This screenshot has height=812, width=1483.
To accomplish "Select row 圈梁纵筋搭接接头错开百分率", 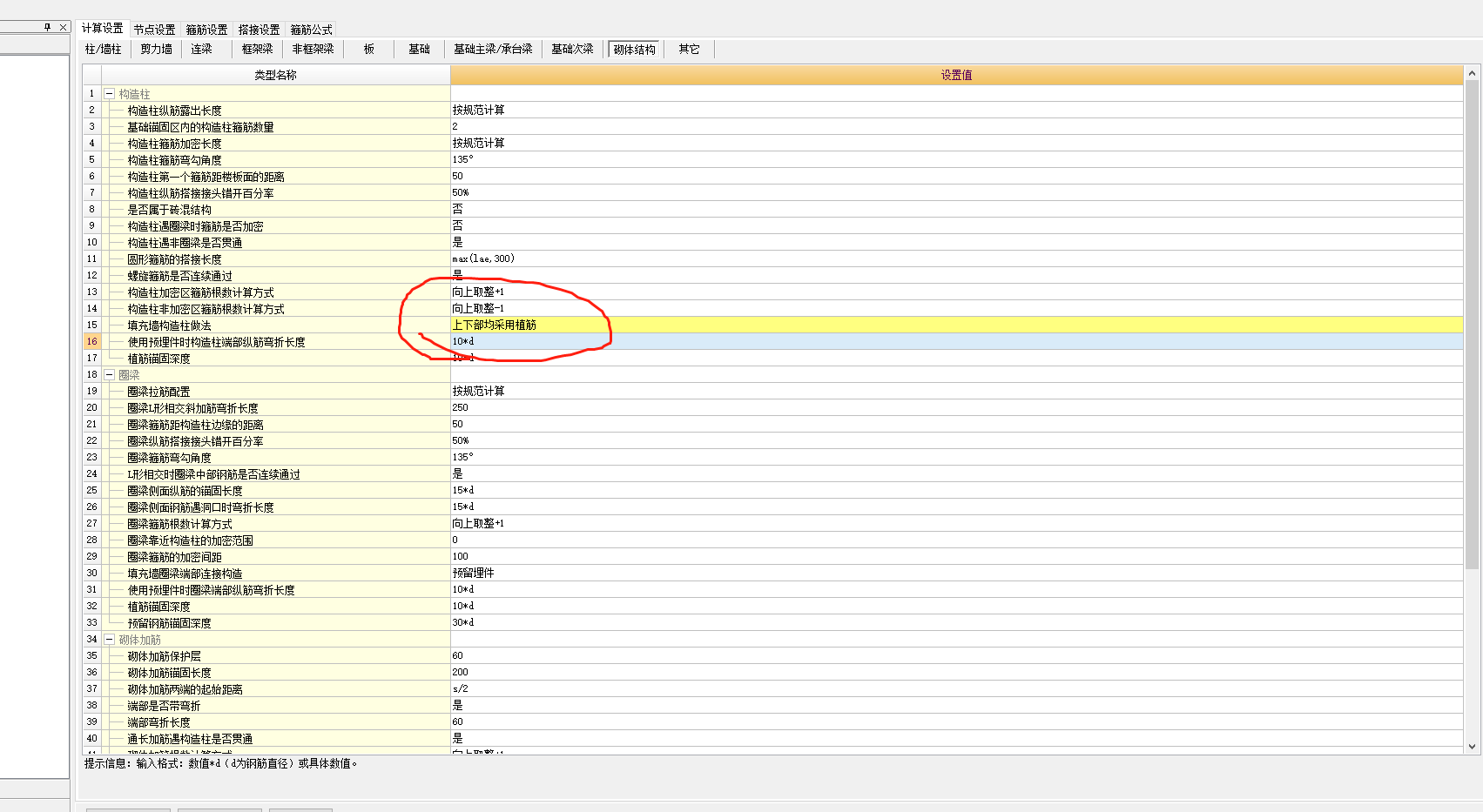I will [195, 441].
